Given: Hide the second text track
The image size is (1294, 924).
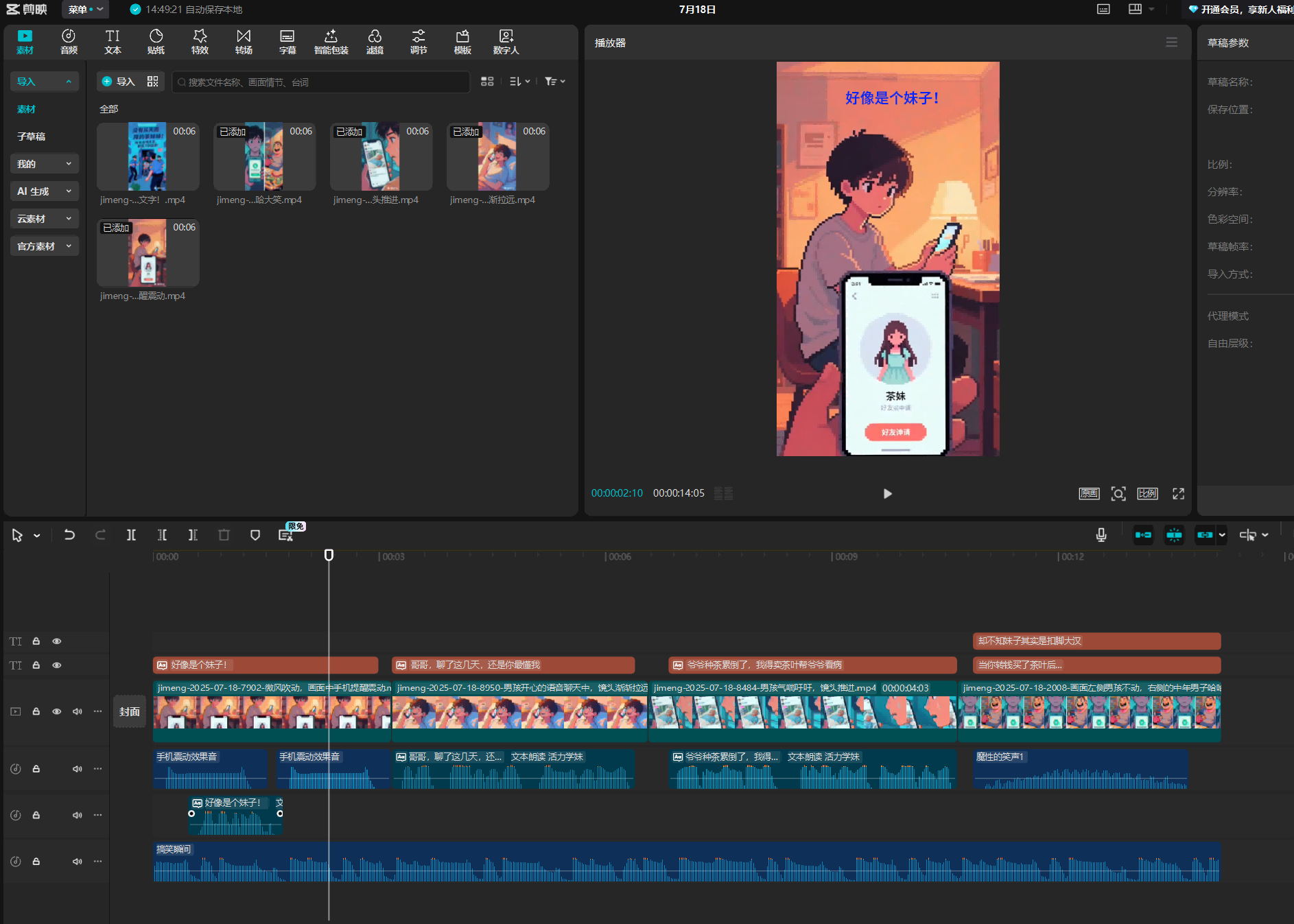Looking at the screenshot, I should 57,665.
